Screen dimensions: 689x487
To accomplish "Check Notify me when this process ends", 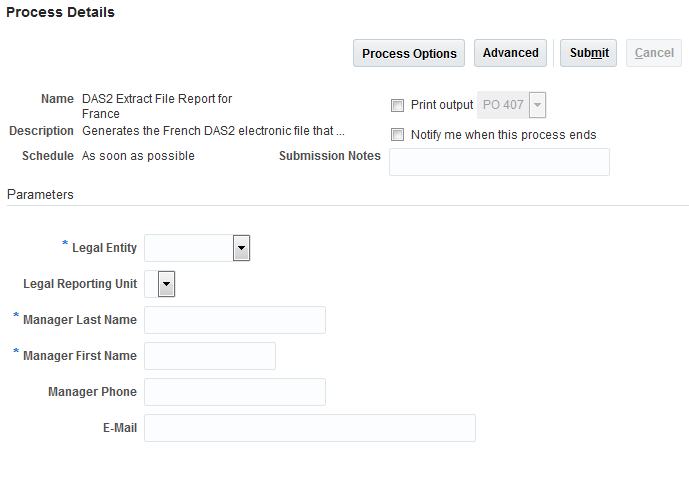I will tap(398, 135).
